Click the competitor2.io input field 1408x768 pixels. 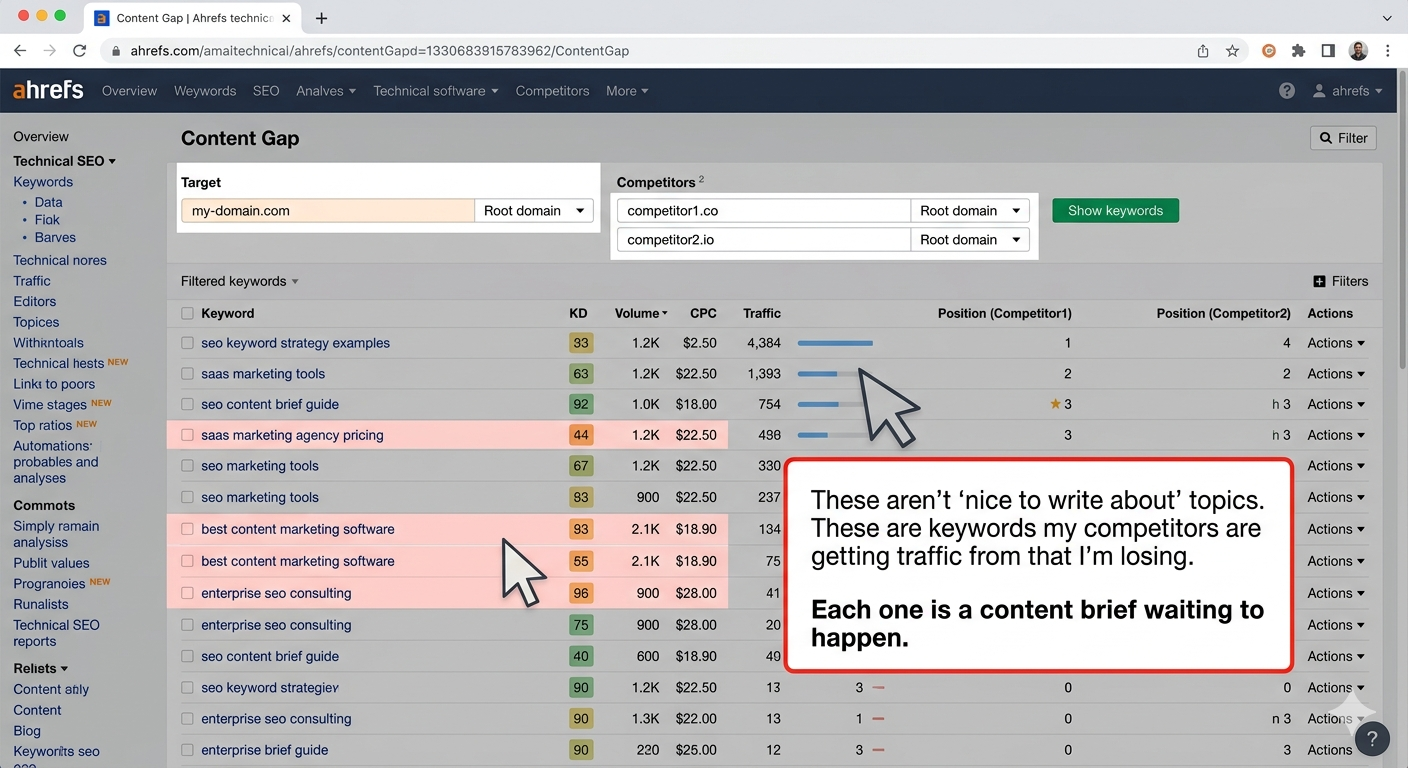click(764, 240)
